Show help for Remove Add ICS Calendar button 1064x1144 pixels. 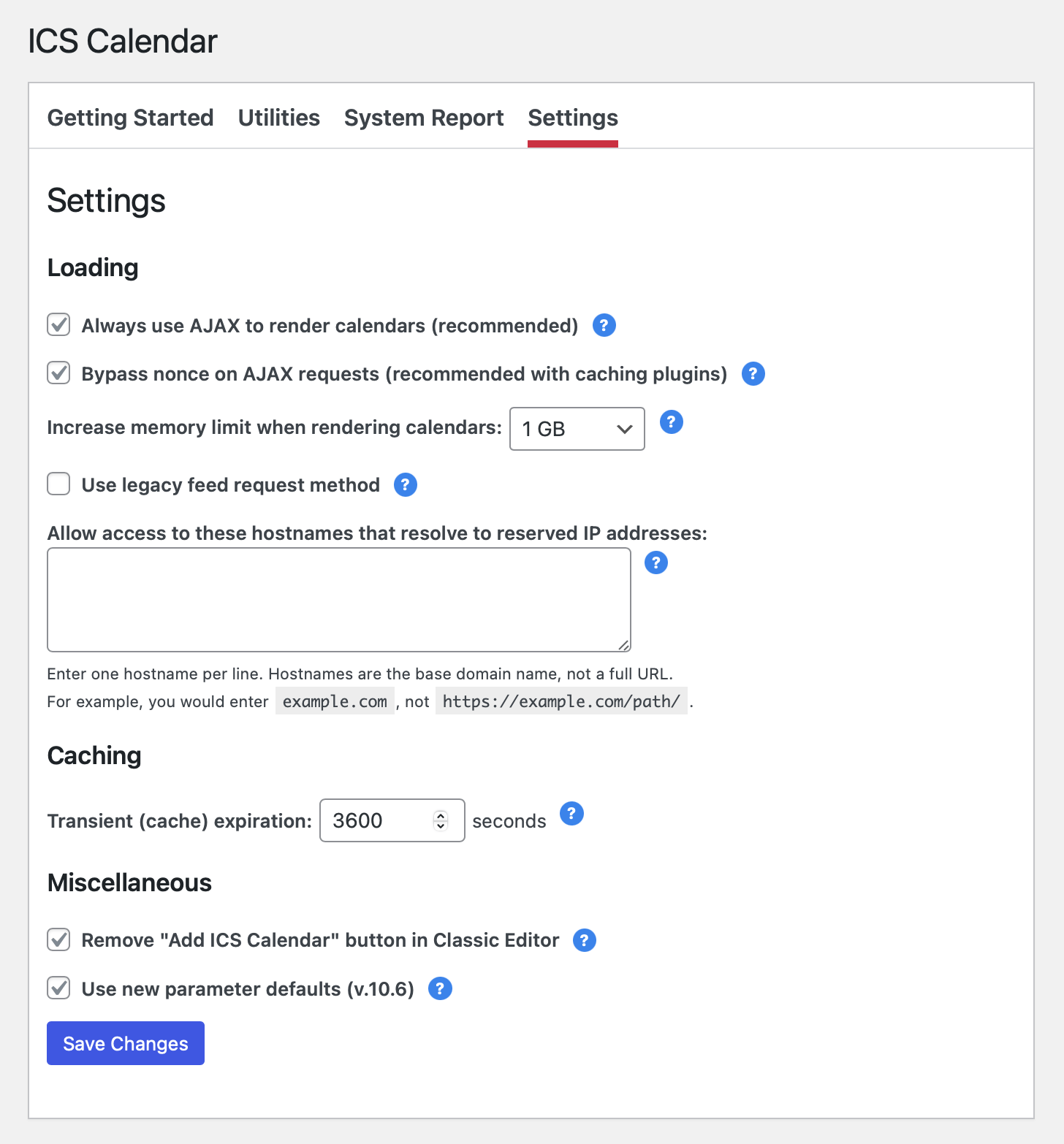(584, 940)
